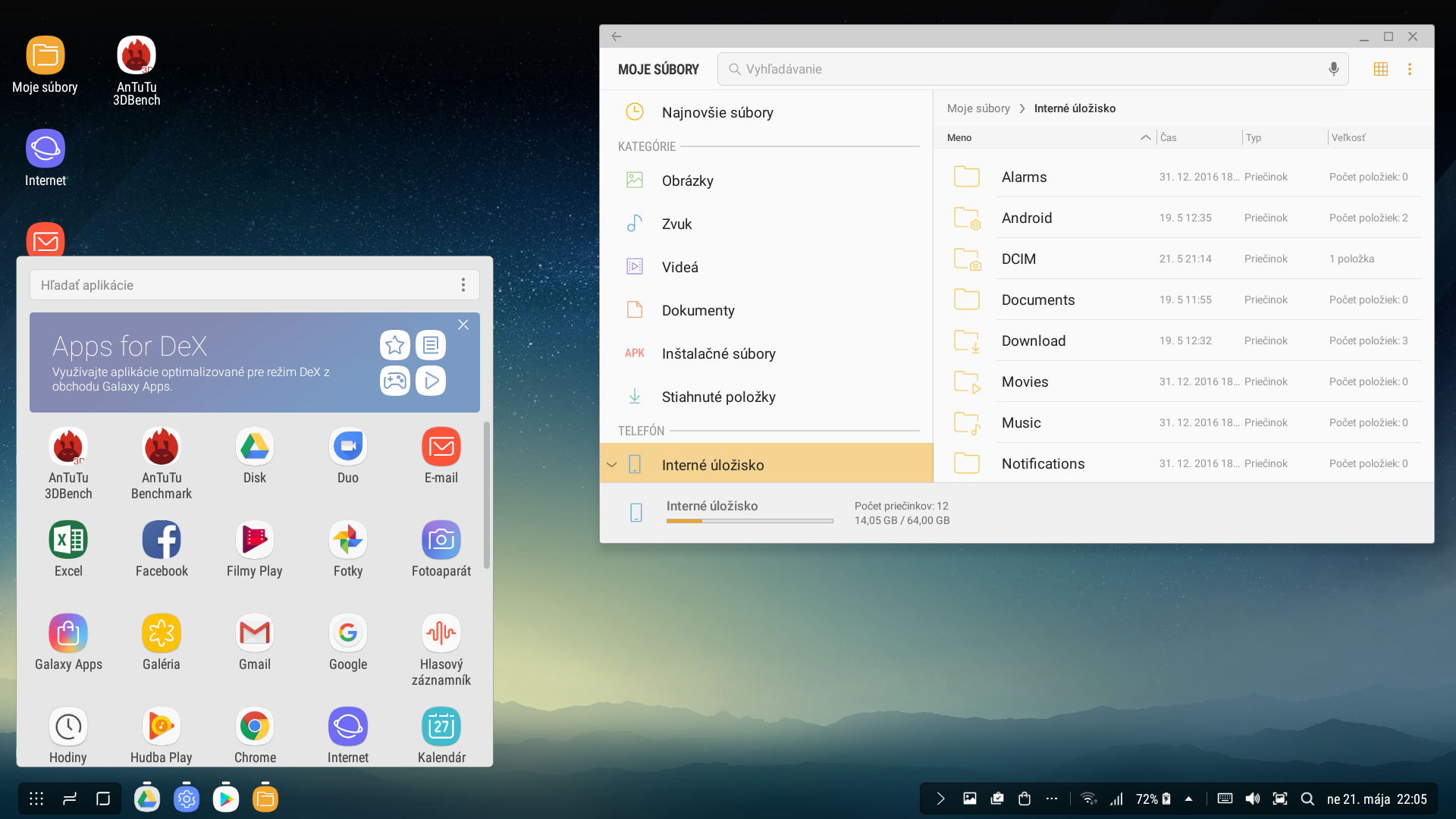The width and height of the screenshot is (1456, 819).
Task: Toggle the volume icon in taskbar
Action: click(1252, 799)
